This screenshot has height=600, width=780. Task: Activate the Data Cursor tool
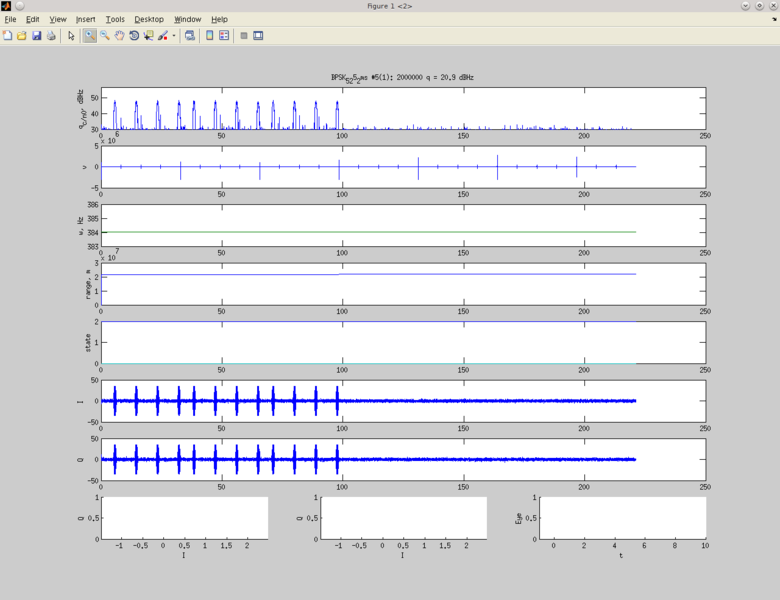coord(148,36)
